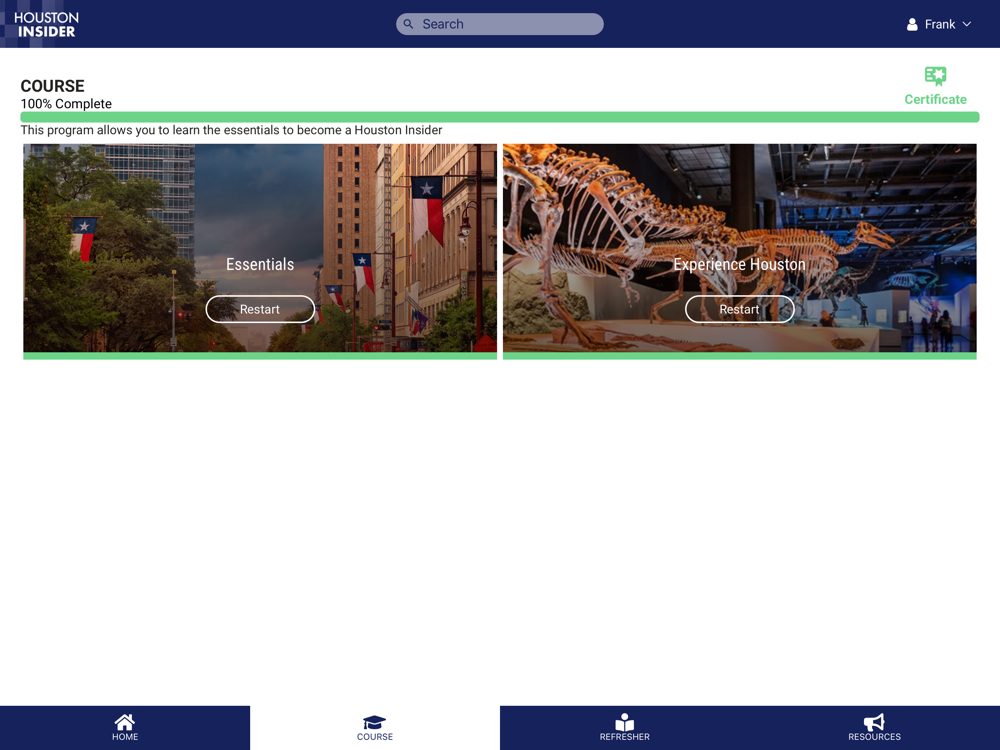Click the "100% Complete" status text
The width and height of the screenshot is (1000, 750).
pyautogui.click(x=66, y=104)
